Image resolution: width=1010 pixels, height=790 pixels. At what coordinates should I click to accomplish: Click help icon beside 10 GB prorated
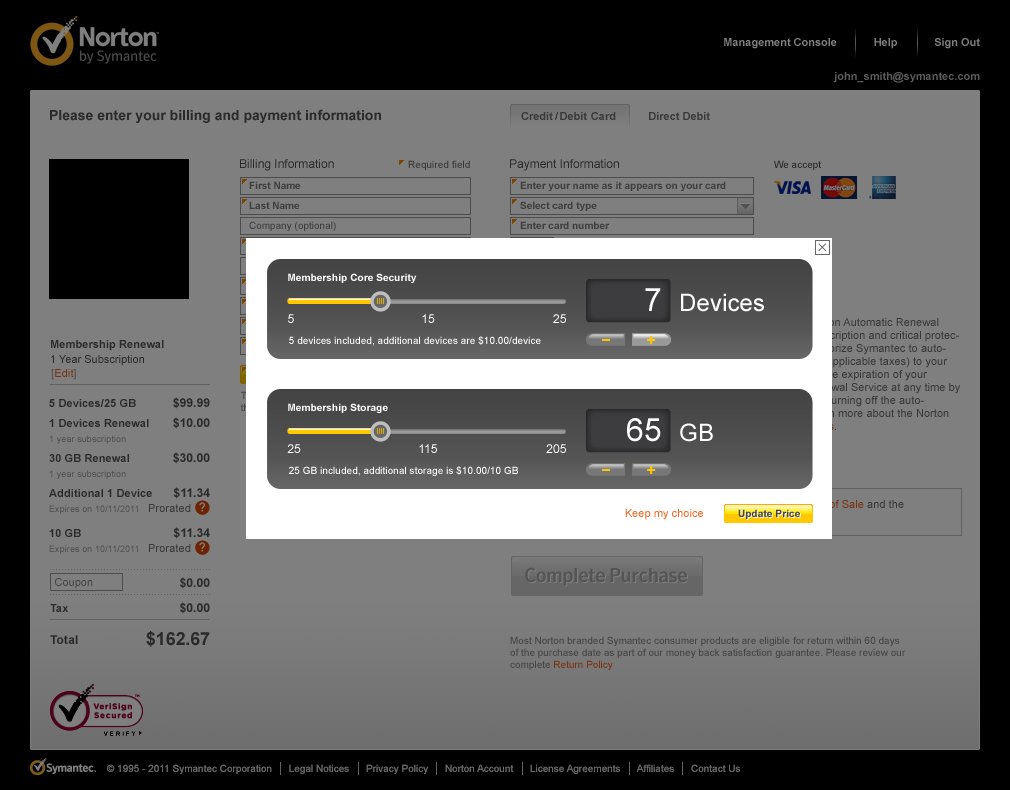coord(202,548)
